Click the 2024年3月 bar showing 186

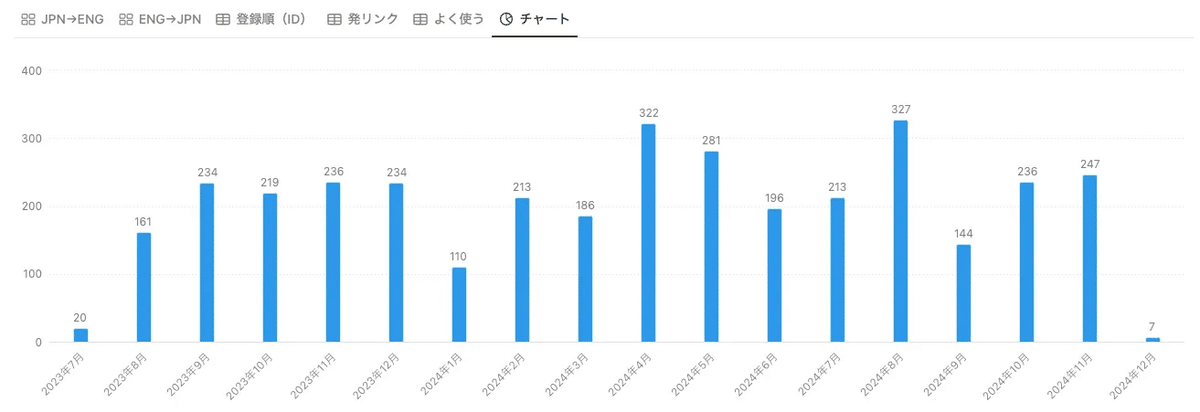585,279
